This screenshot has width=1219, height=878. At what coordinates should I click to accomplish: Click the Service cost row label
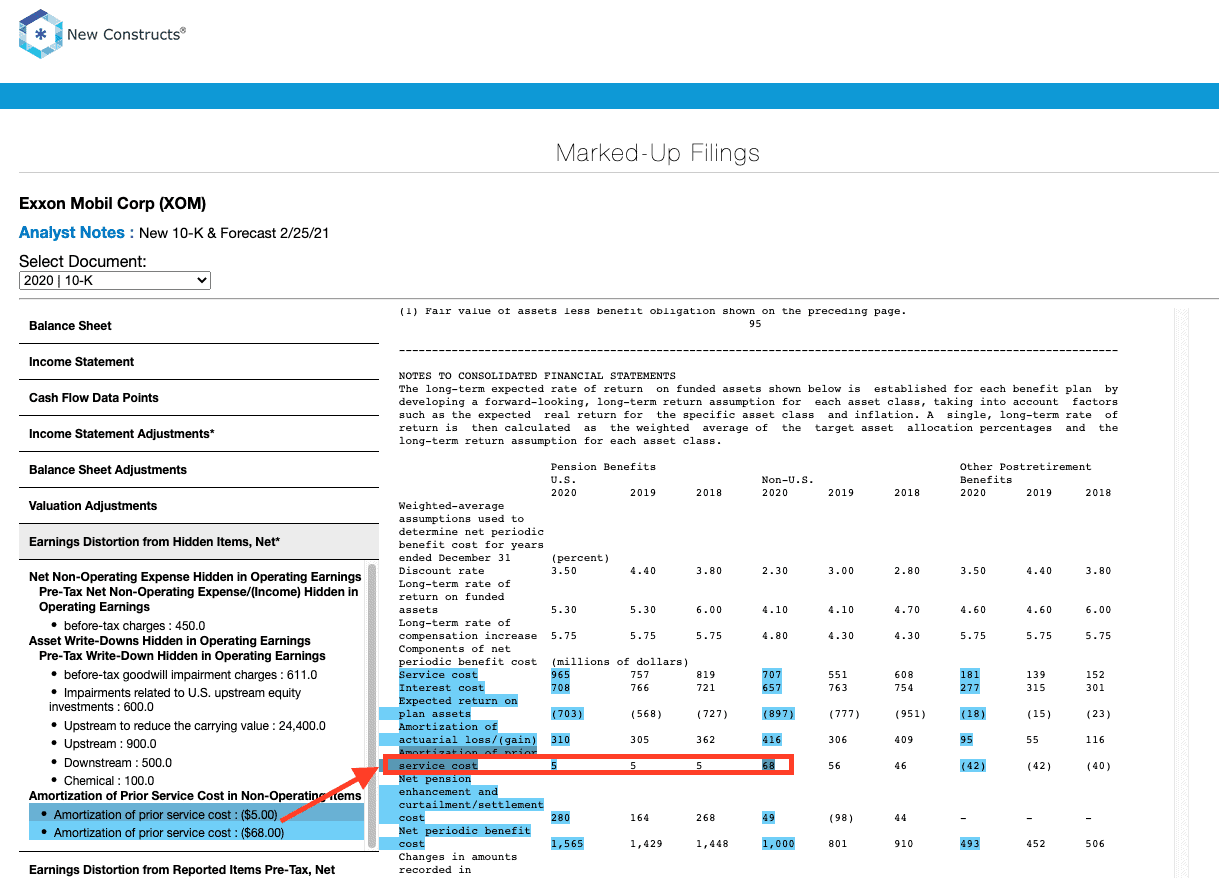click(438, 675)
